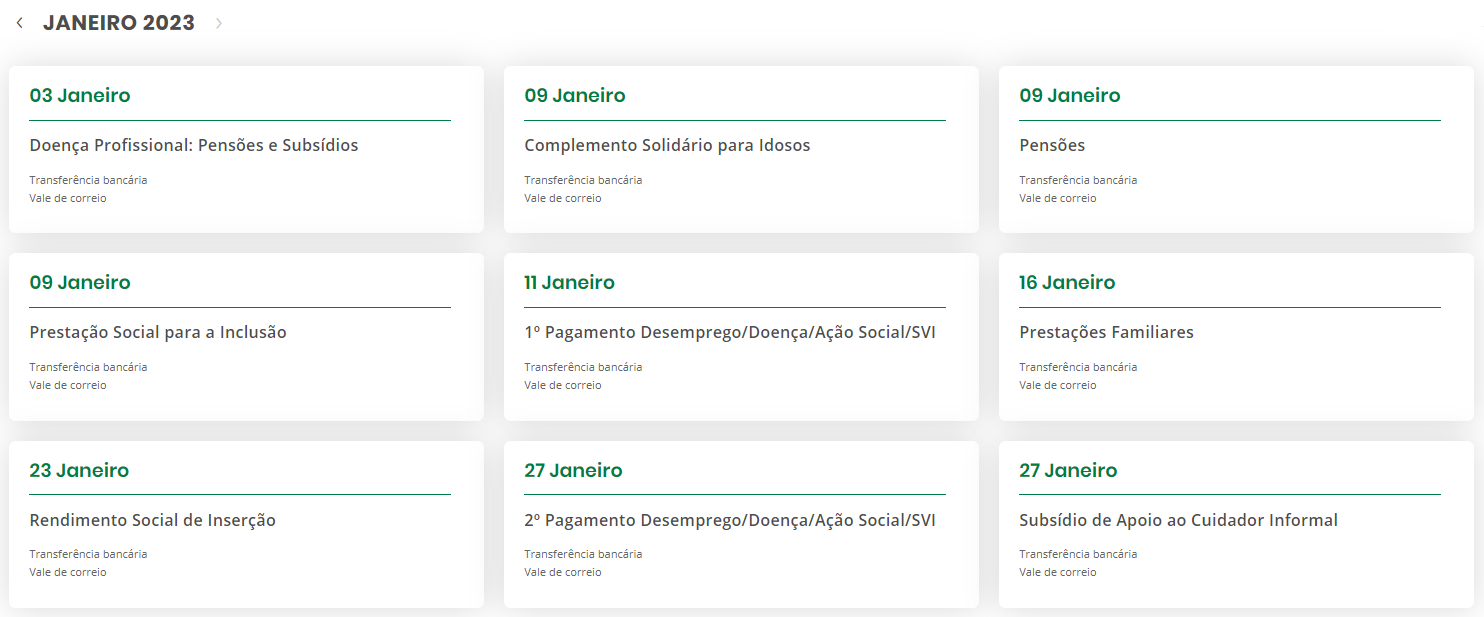The height and width of the screenshot is (617, 1484).
Task: Open Rendimento Social de Inserção entry
Action: point(152,521)
